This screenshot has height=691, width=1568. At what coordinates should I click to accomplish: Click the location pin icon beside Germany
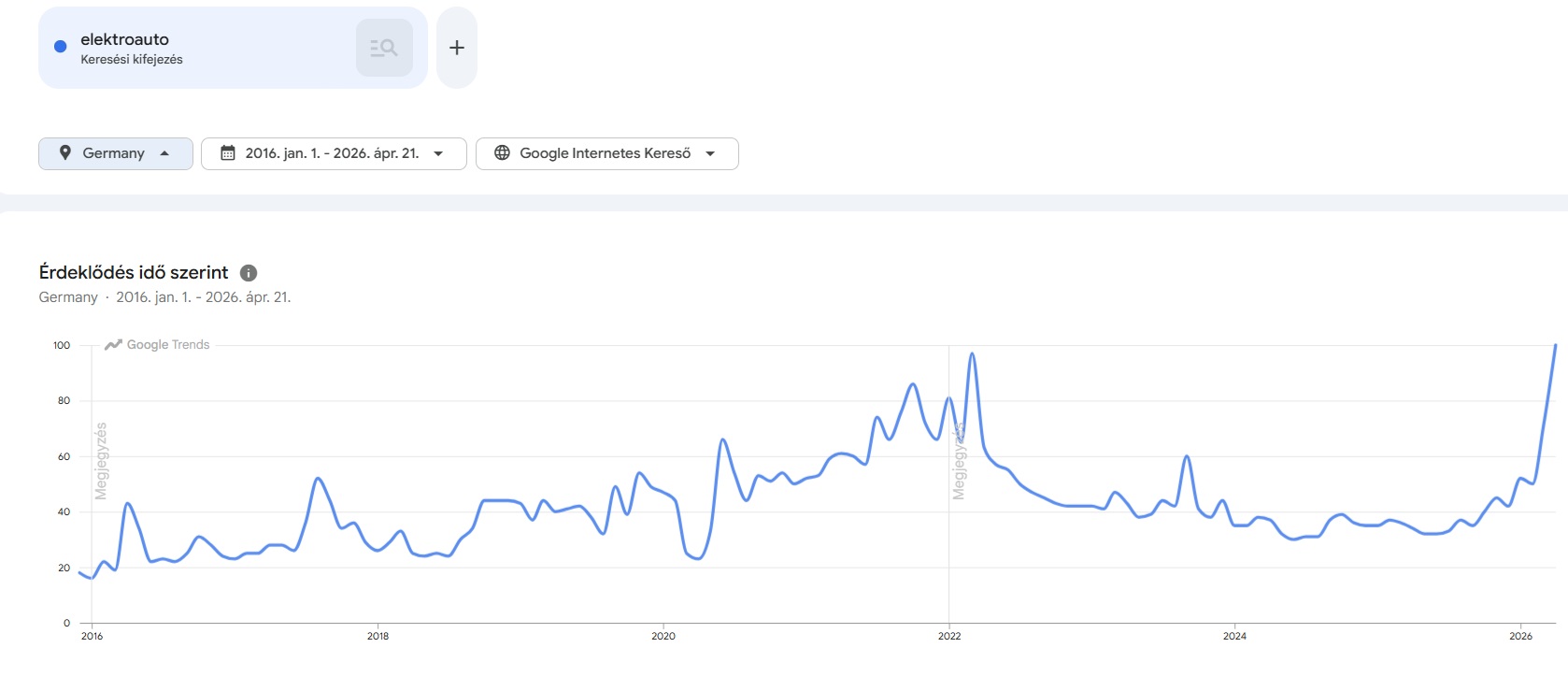[x=65, y=153]
